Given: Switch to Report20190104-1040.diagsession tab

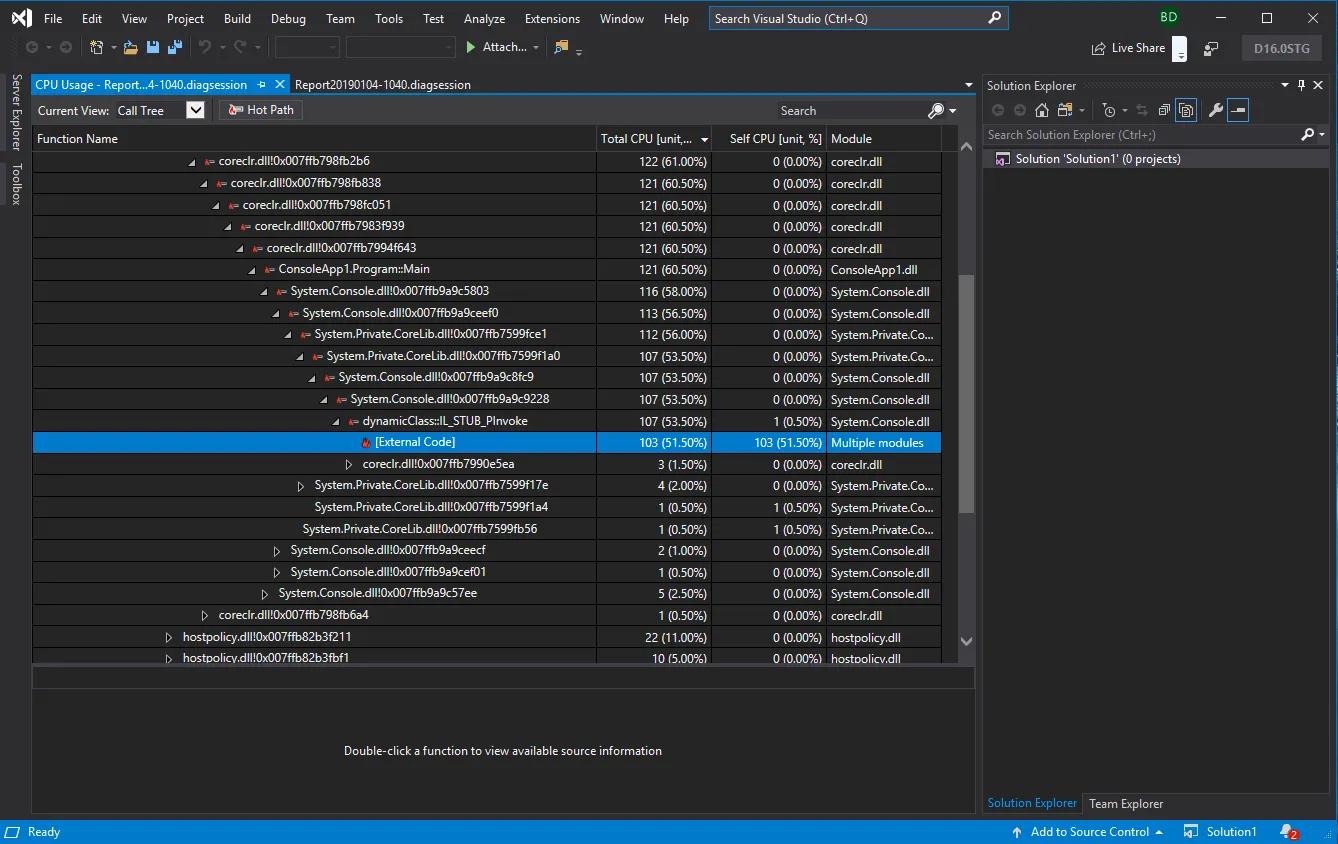Looking at the screenshot, I should click(383, 85).
